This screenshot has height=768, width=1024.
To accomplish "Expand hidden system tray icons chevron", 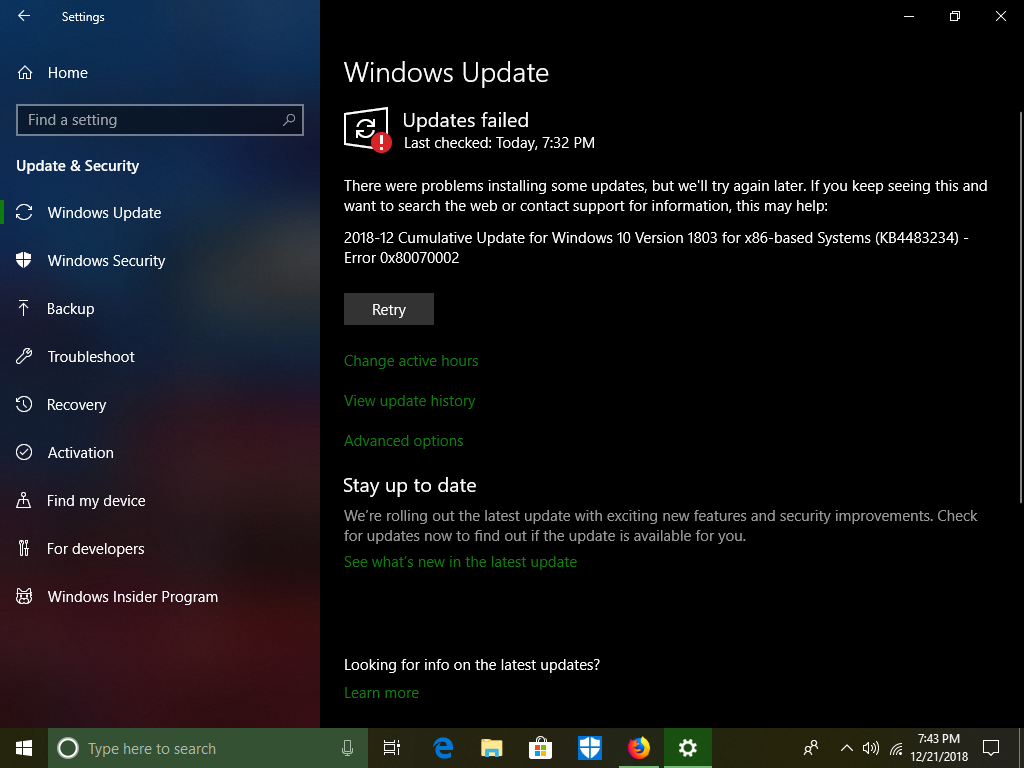I will pos(846,748).
